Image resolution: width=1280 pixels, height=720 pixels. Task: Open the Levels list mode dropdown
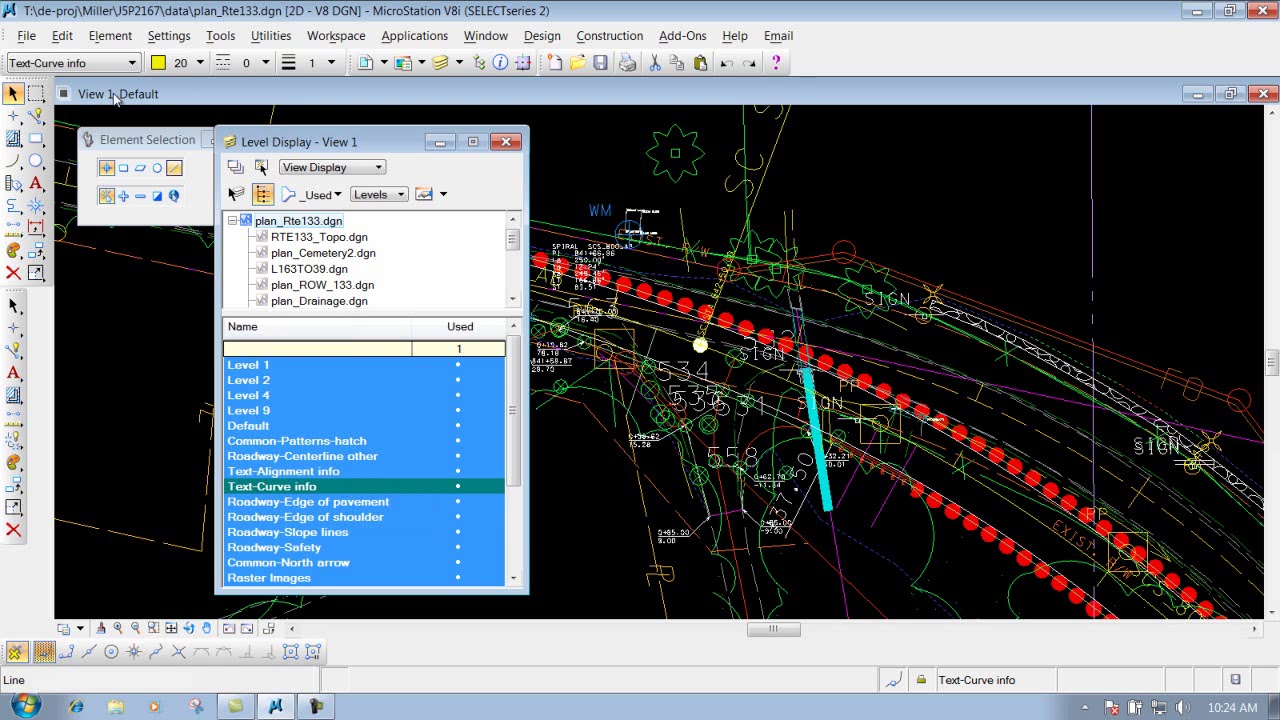379,194
